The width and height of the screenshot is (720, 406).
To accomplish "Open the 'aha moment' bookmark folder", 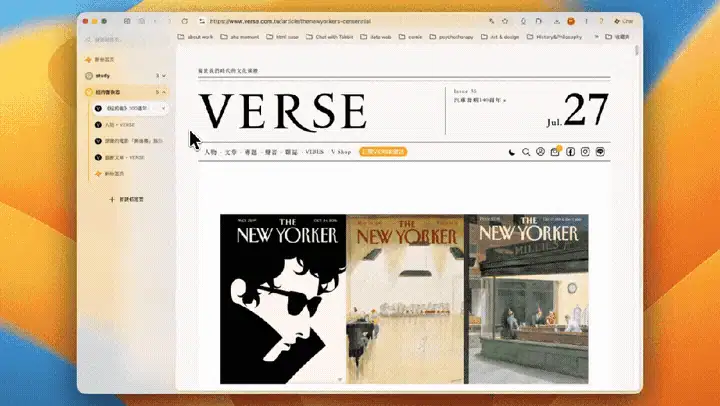I will (x=240, y=37).
